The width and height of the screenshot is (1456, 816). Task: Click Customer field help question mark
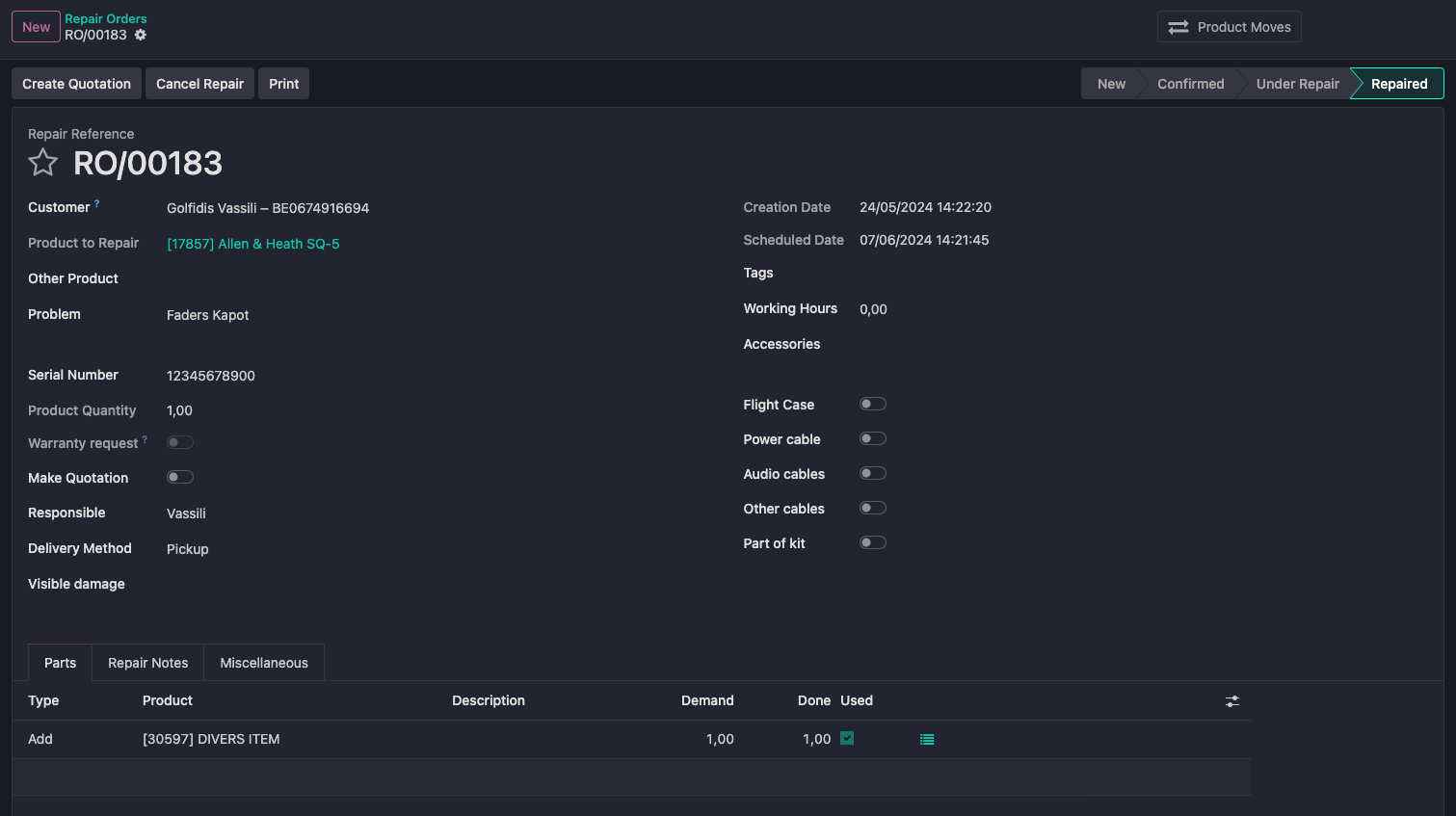coord(96,203)
